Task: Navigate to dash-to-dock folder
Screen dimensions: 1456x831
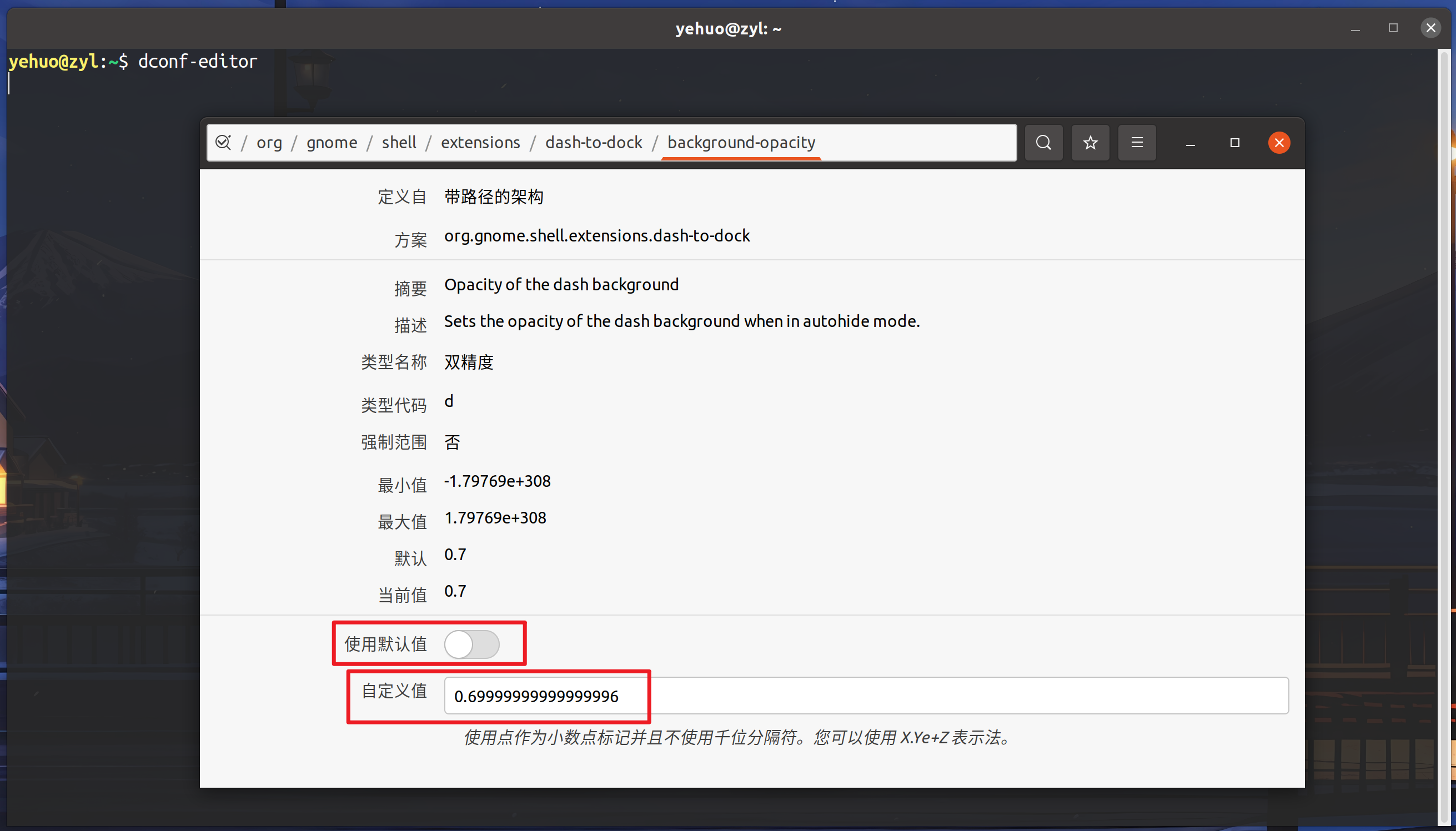Action: coord(593,142)
